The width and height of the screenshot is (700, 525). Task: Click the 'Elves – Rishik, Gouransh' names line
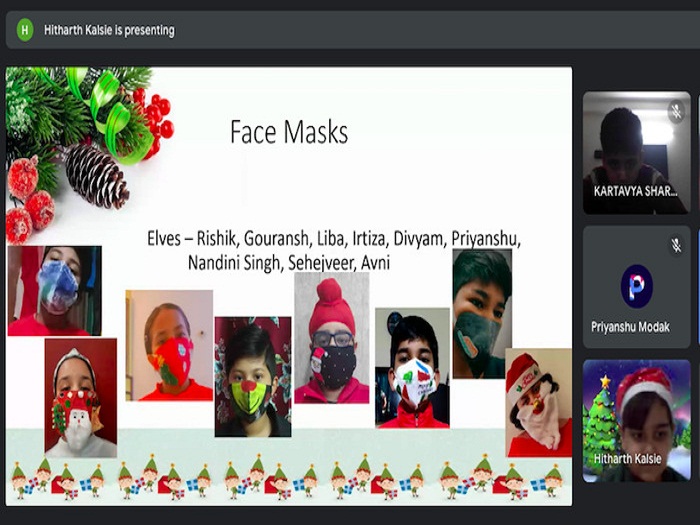coord(334,238)
